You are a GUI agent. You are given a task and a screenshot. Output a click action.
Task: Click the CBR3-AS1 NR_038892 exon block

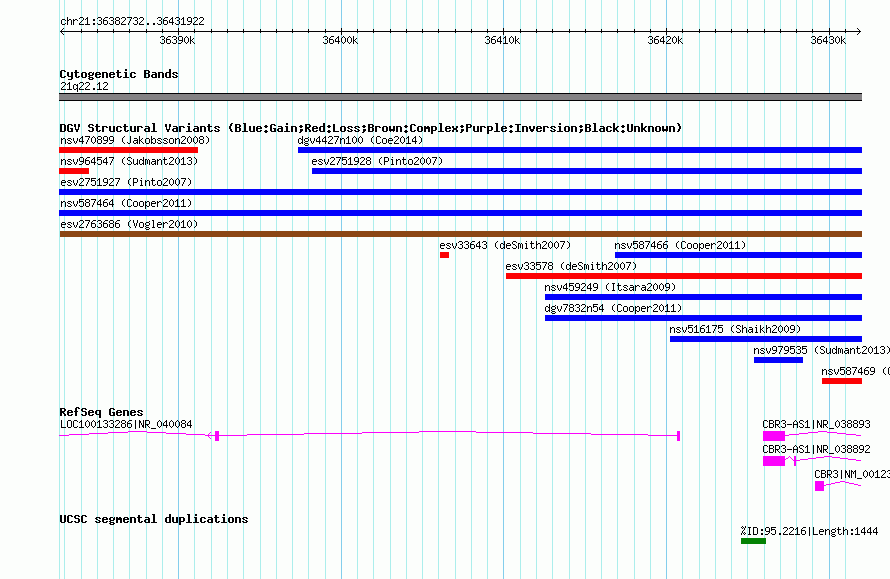(x=774, y=461)
